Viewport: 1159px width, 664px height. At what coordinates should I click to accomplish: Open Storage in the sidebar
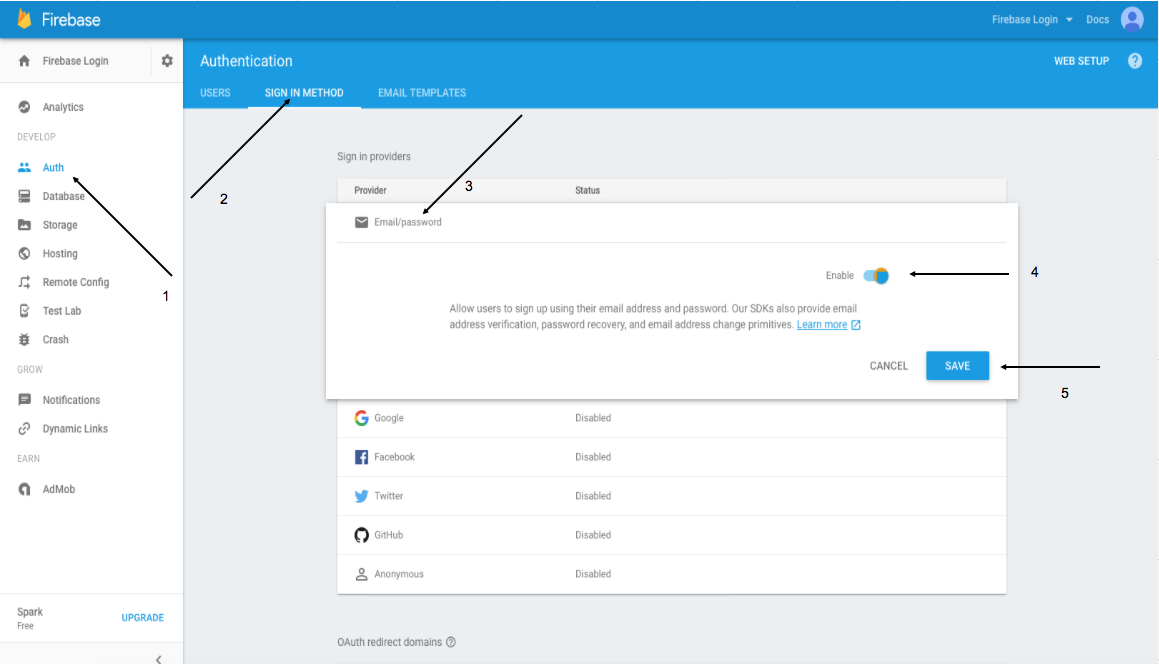click(60, 225)
